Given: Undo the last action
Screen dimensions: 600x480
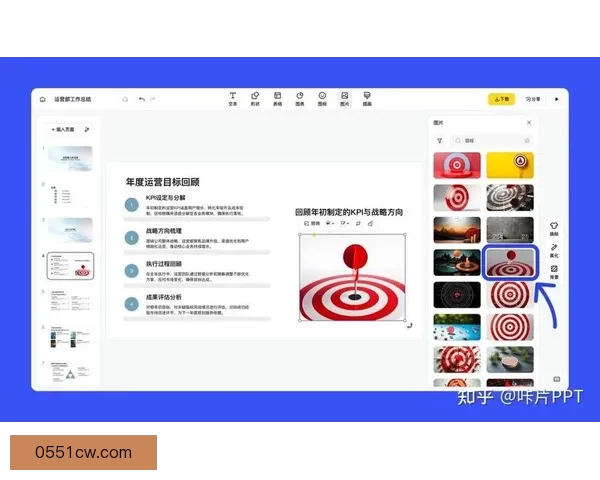Looking at the screenshot, I should 142,99.
